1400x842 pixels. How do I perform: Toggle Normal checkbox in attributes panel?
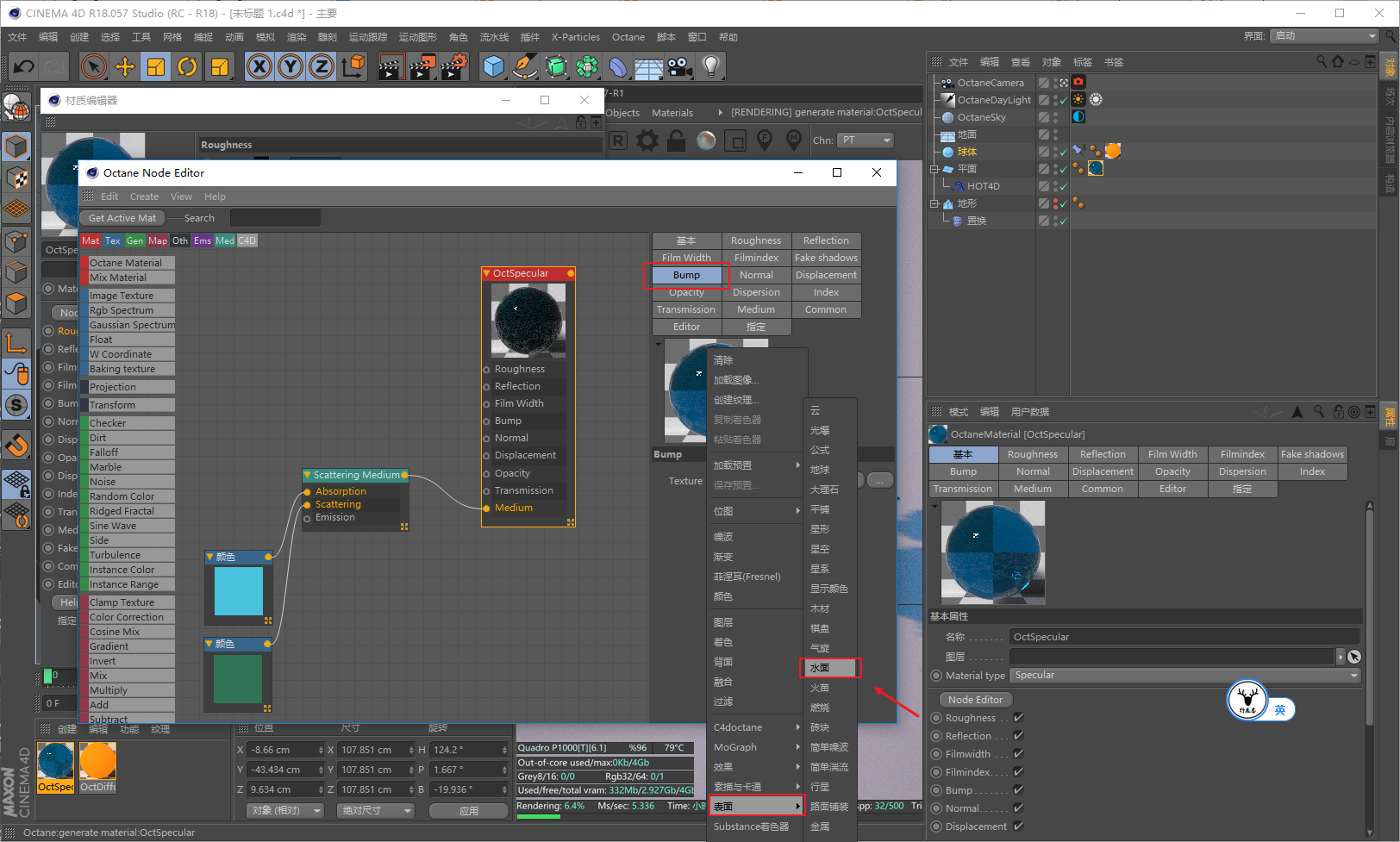(1018, 808)
